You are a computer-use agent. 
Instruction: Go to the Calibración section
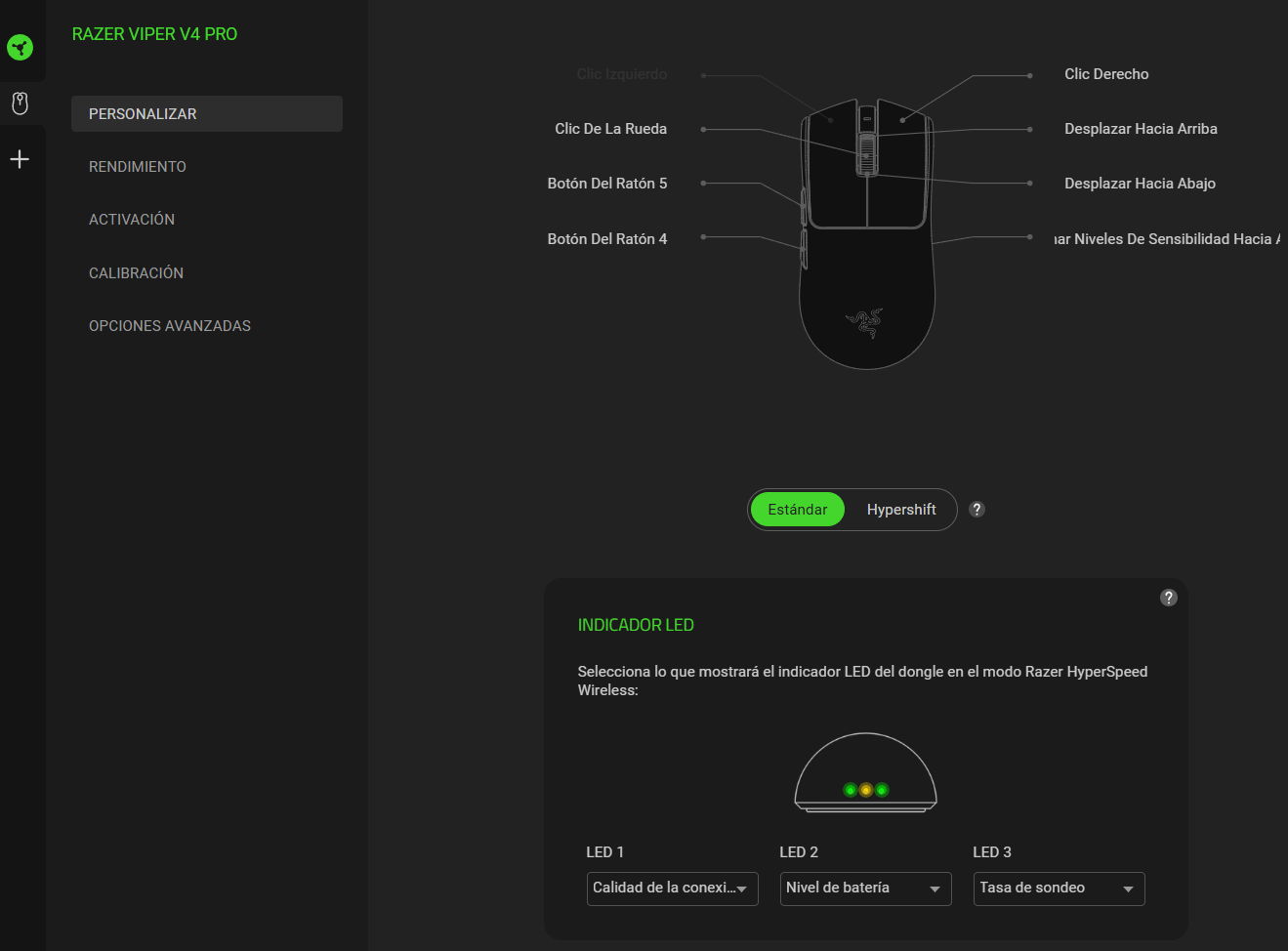pos(136,273)
